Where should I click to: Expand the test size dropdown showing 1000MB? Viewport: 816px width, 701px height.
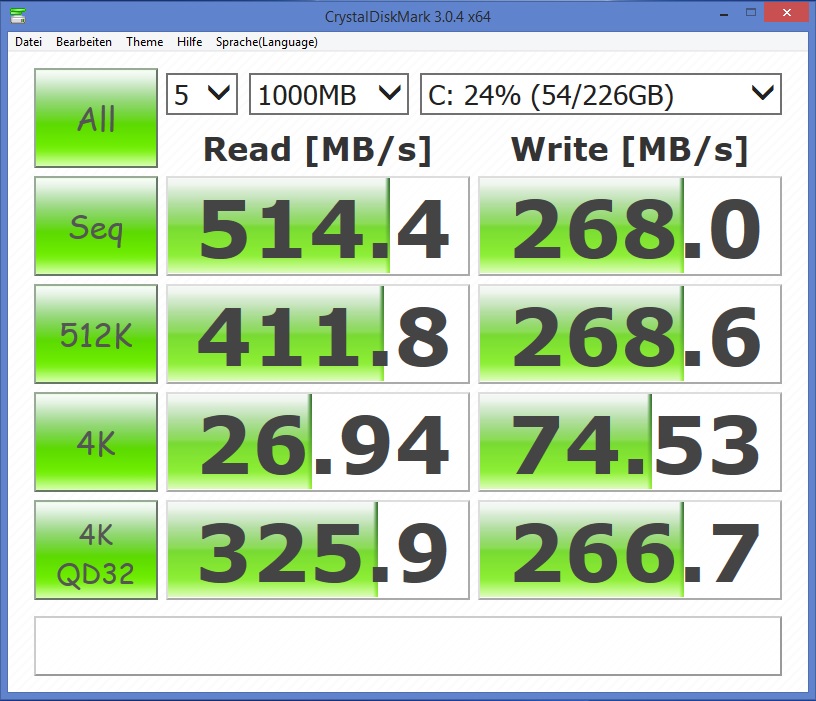pos(329,94)
